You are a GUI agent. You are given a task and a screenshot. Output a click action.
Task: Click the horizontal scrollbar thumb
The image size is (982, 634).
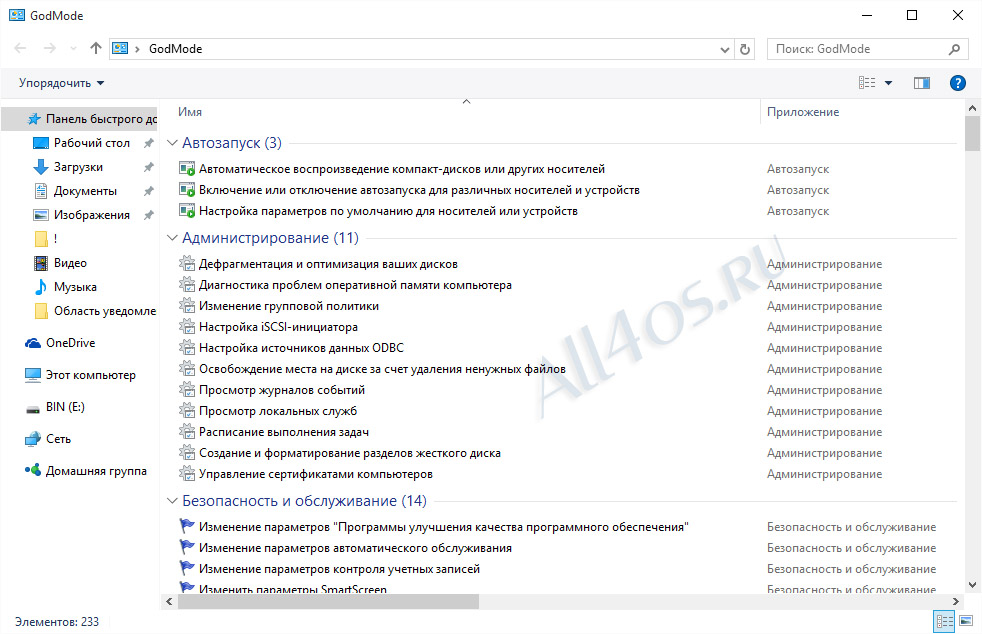(x=328, y=601)
